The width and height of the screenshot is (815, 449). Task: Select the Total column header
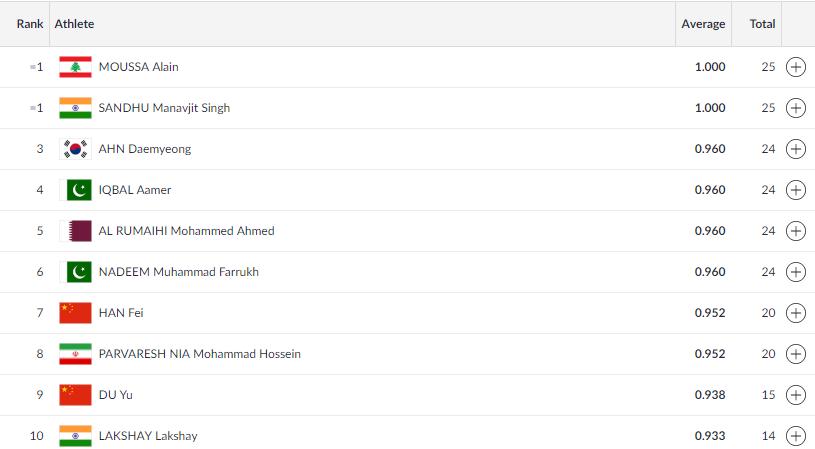pyautogui.click(x=763, y=24)
